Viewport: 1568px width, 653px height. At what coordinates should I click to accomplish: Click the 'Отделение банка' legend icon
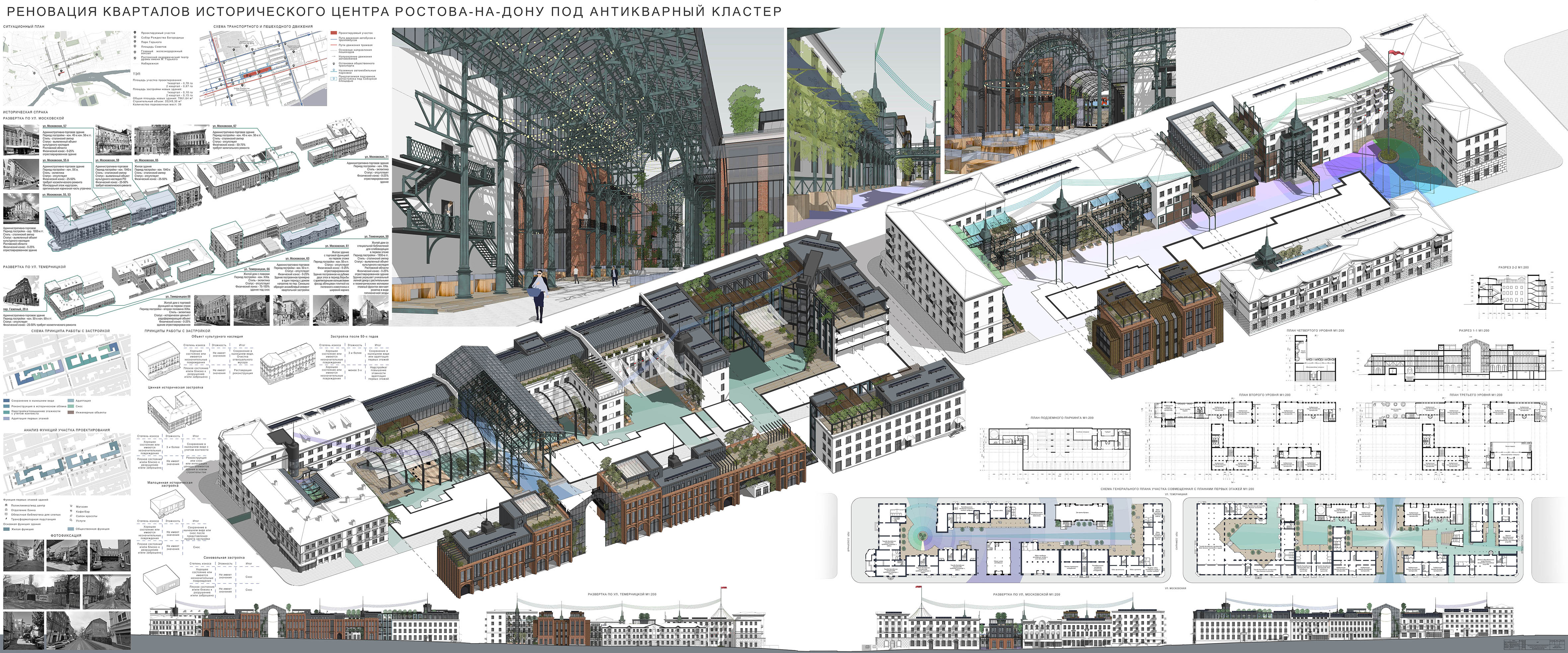[6, 510]
